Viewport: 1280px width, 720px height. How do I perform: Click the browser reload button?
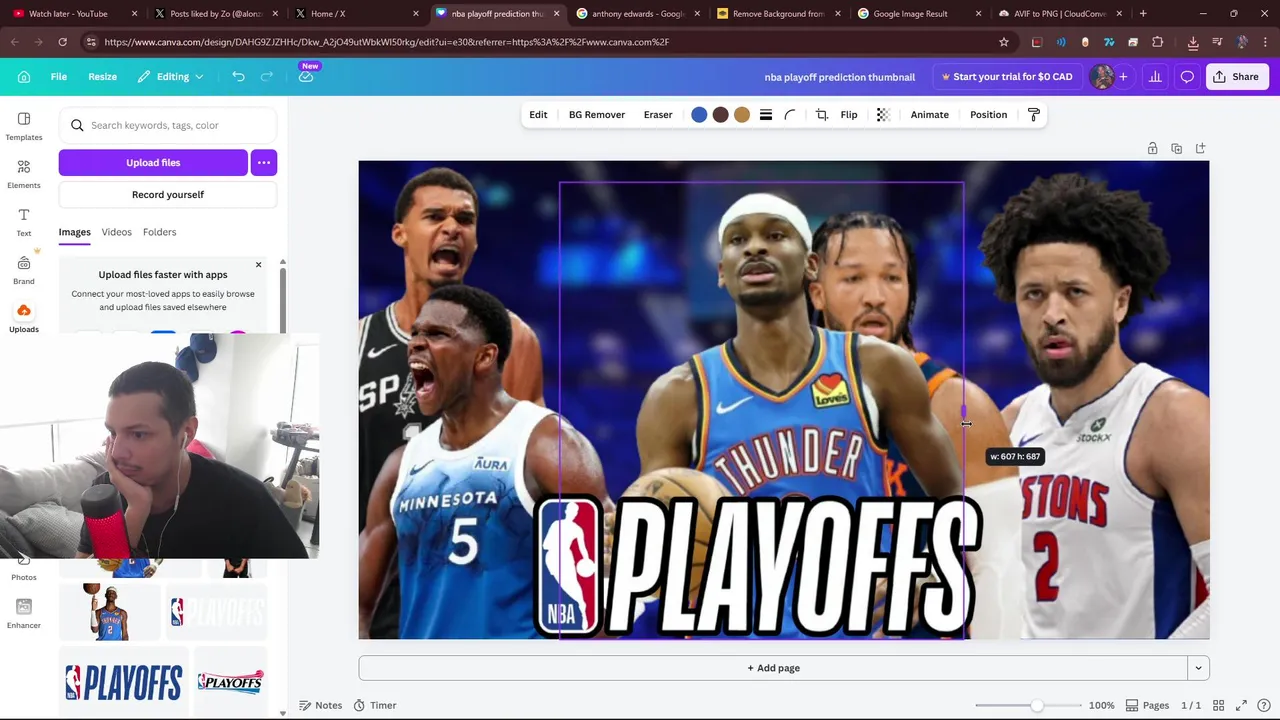pyautogui.click(x=62, y=42)
